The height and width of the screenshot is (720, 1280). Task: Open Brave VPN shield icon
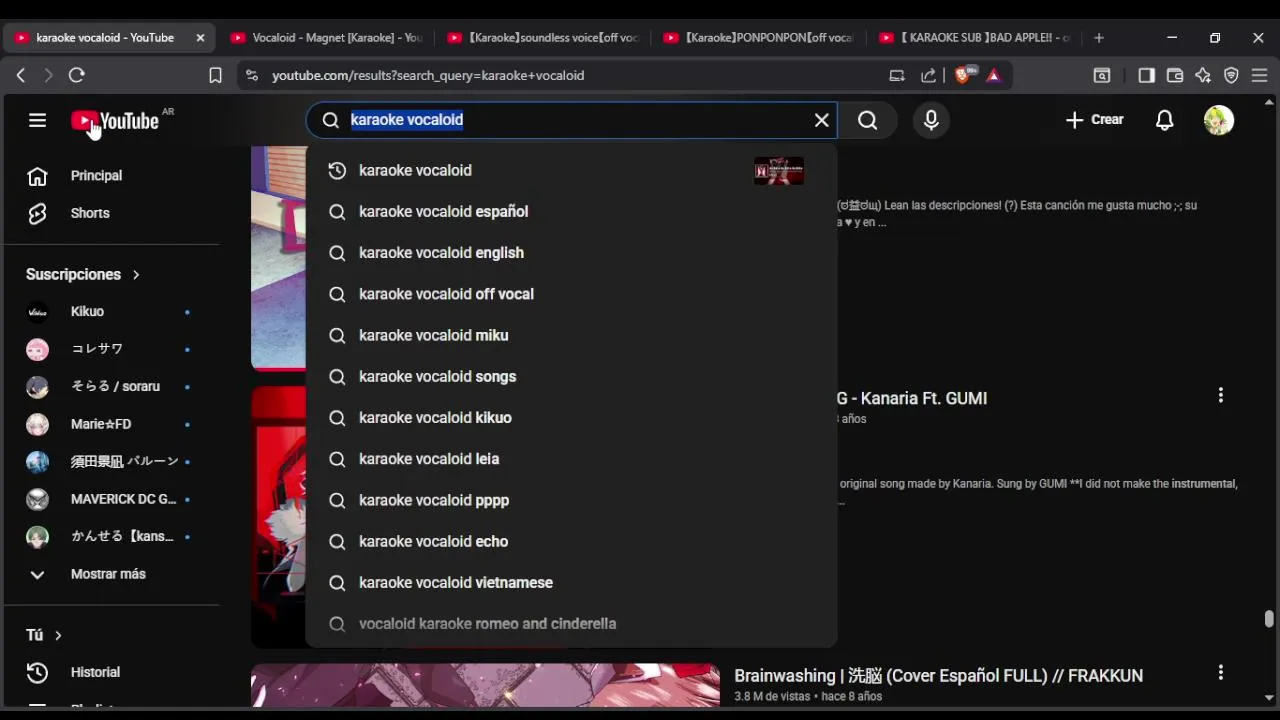tap(1232, 75)
